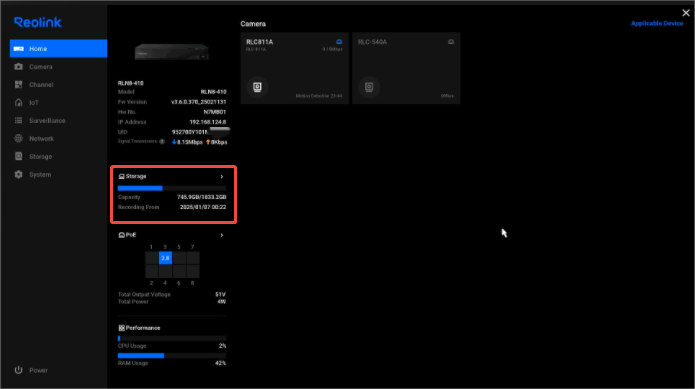Open the Applicable Device link

[x=657, y=23]
